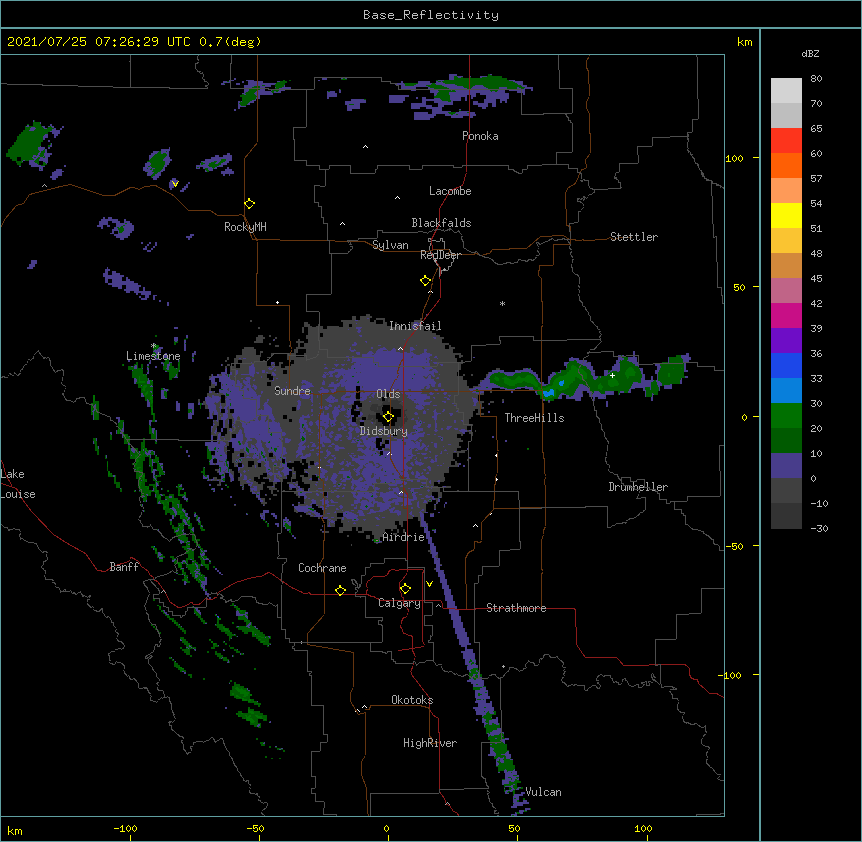Click the yellow diamond marker near Cochrane
The height and width of the screenshot is (842, 862).
click(340, 590)
